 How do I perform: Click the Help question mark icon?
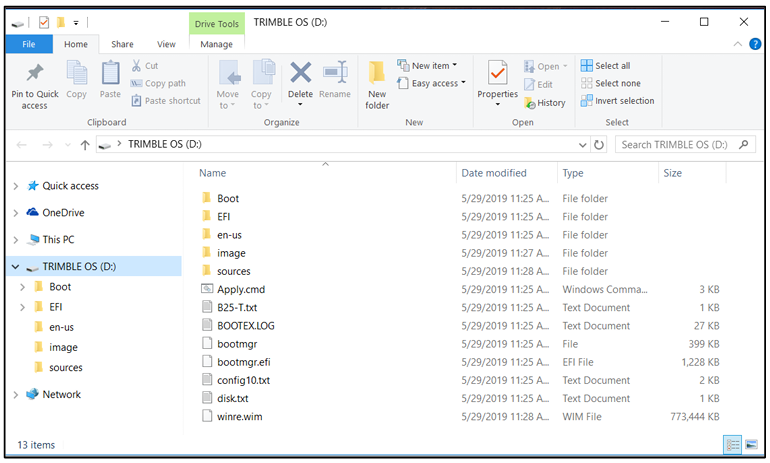click(755, 44)
